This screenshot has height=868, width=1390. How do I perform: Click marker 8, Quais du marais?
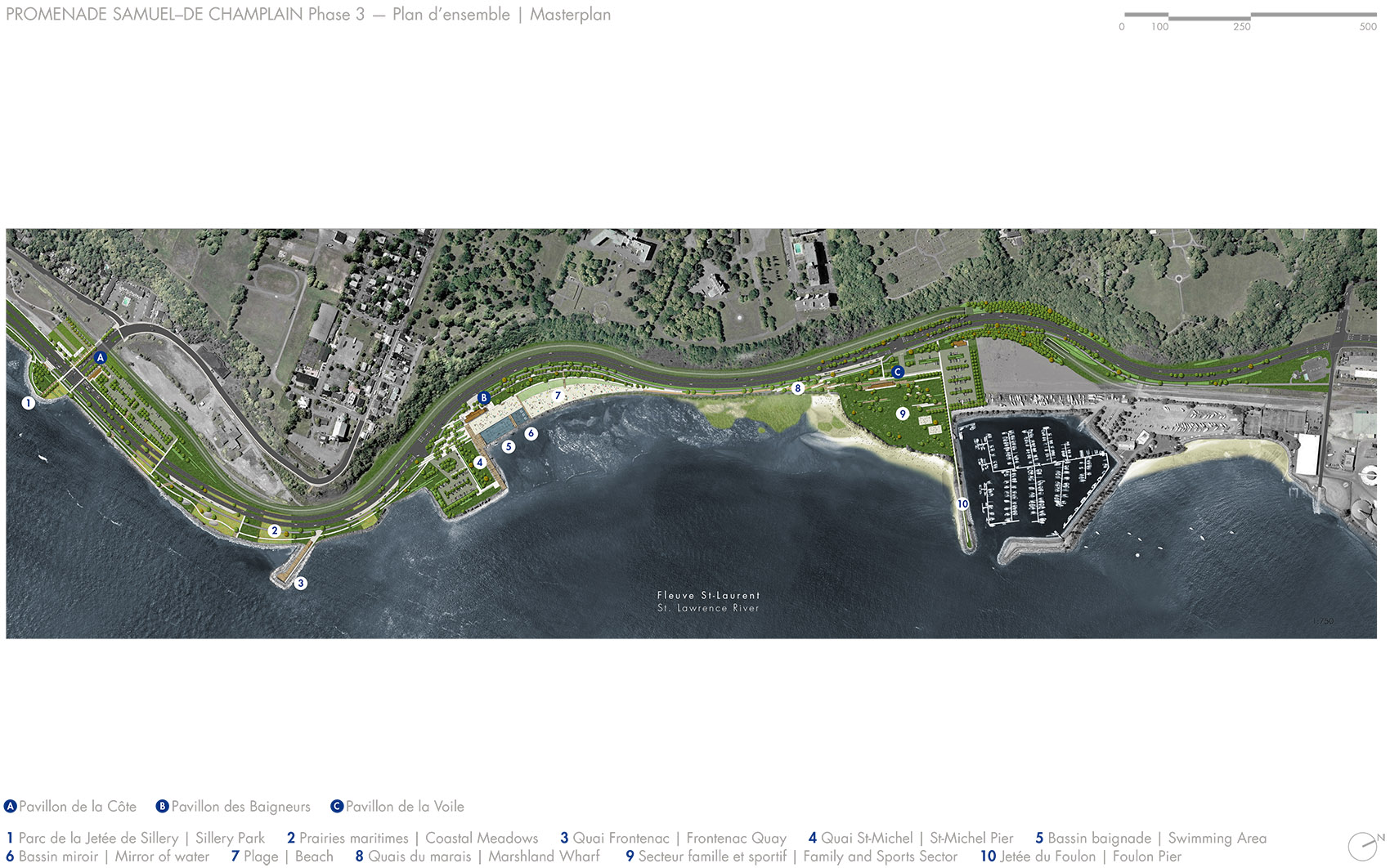(796, 389)
